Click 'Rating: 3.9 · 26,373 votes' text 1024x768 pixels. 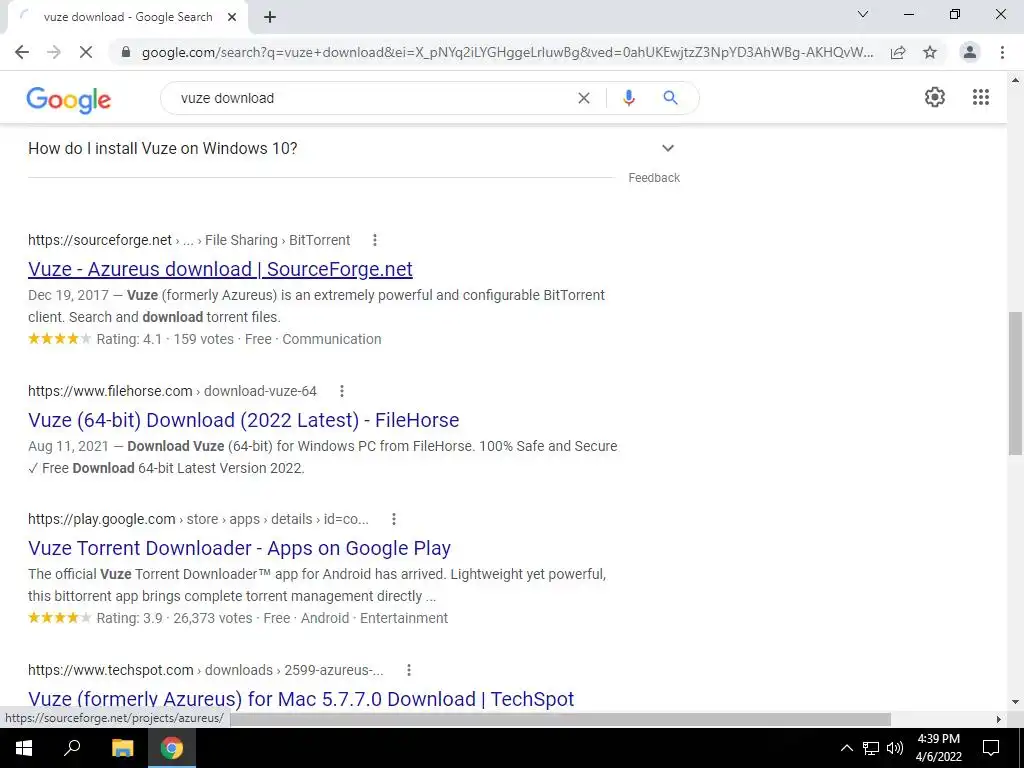pyautogui.click(x=174, y=618)
